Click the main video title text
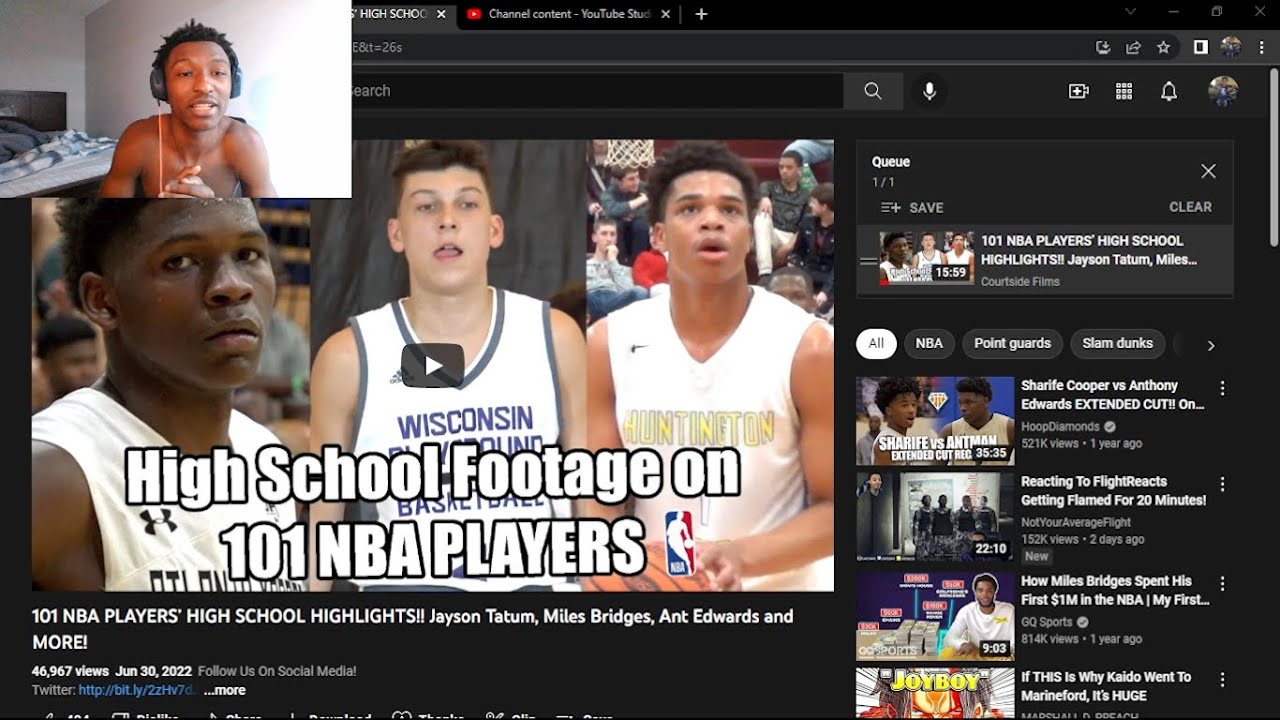The image size is (1280, 720). [x=412, y=628]
